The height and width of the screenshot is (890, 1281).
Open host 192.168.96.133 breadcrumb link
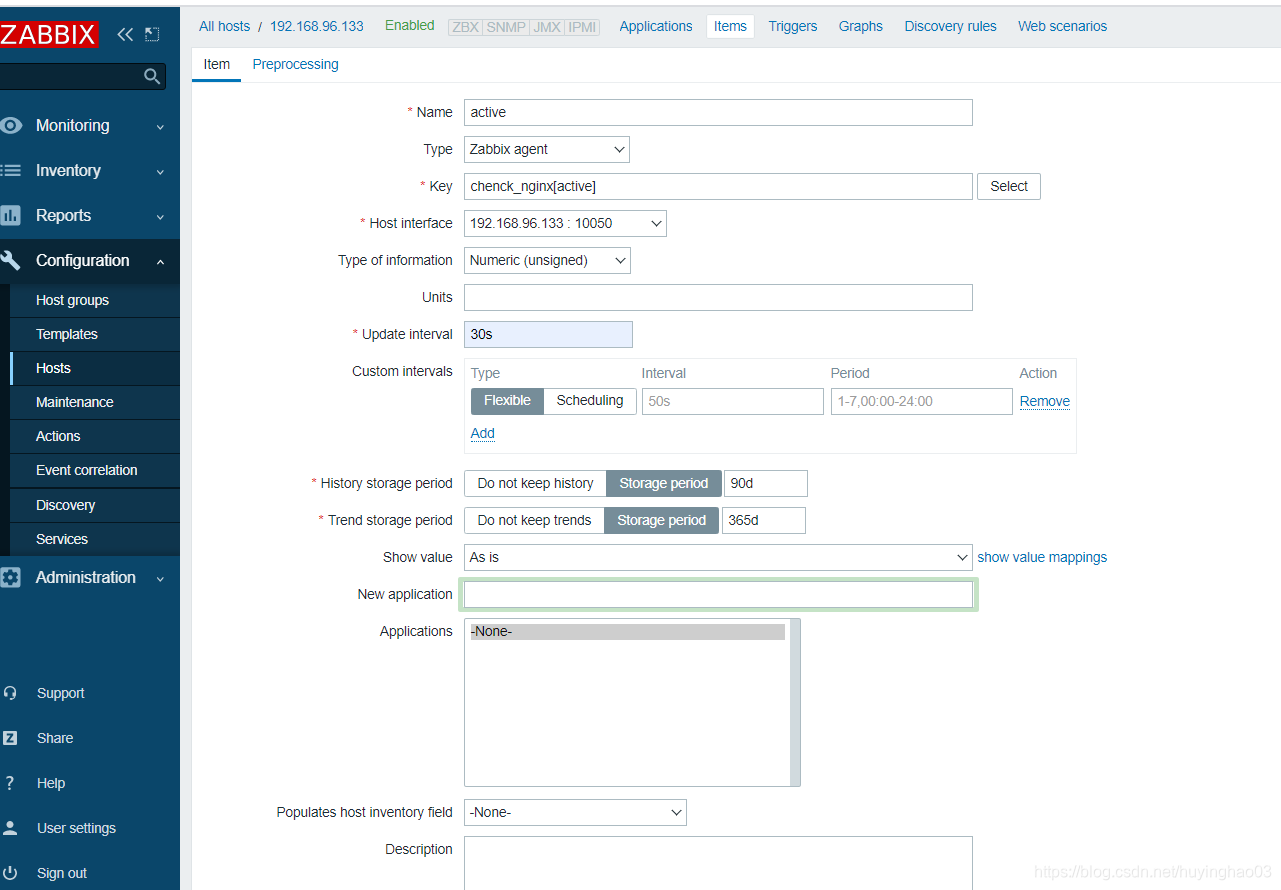[x=317, y=26]
